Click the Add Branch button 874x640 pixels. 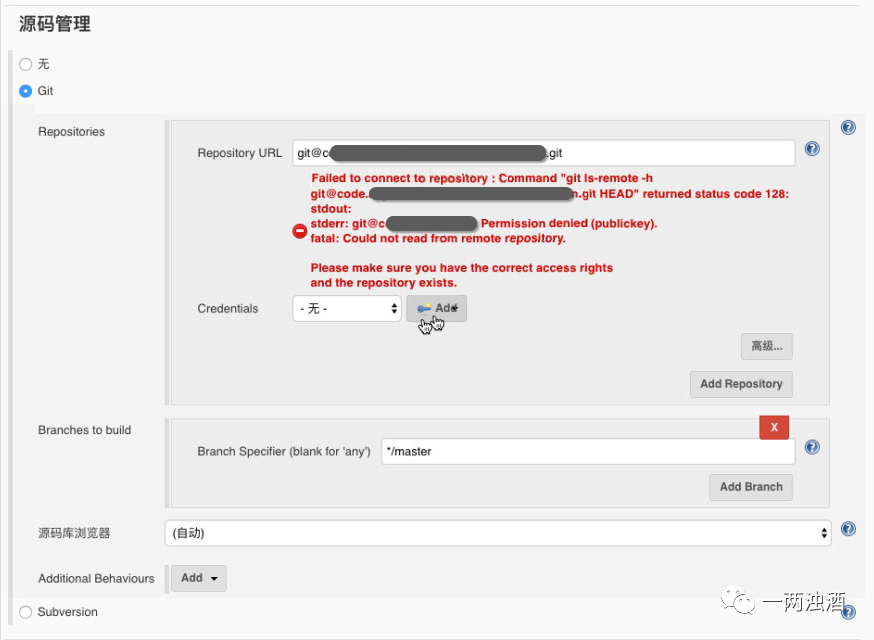coord(751,487)
